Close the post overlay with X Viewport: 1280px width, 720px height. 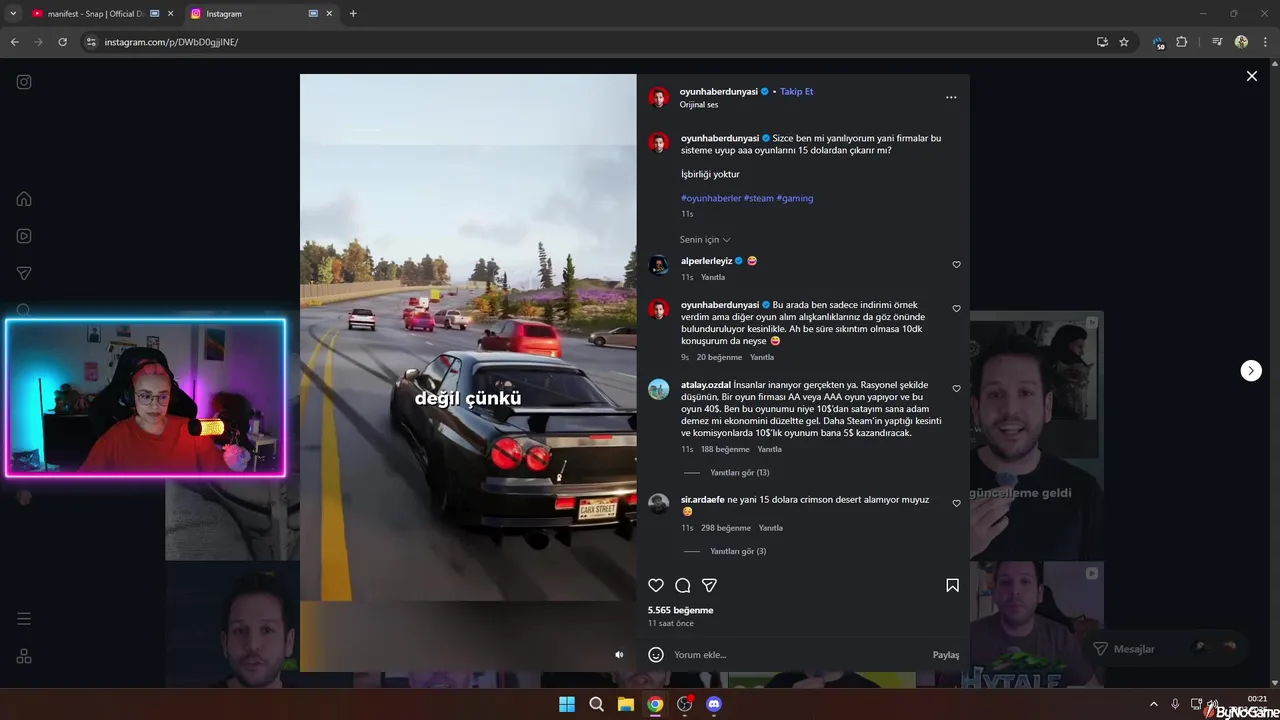(x=1251, y=76)
